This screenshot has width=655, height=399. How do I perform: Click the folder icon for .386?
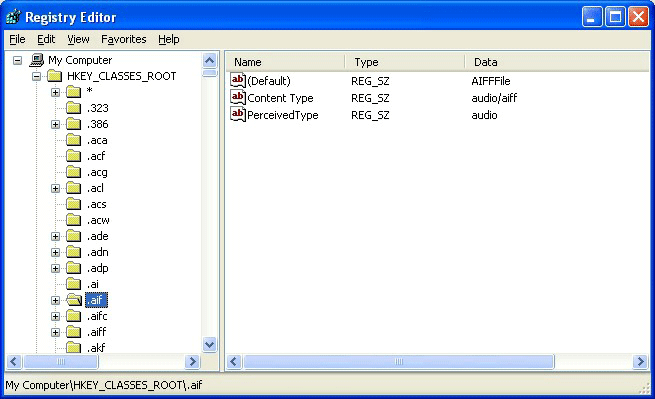pos(74,124)
